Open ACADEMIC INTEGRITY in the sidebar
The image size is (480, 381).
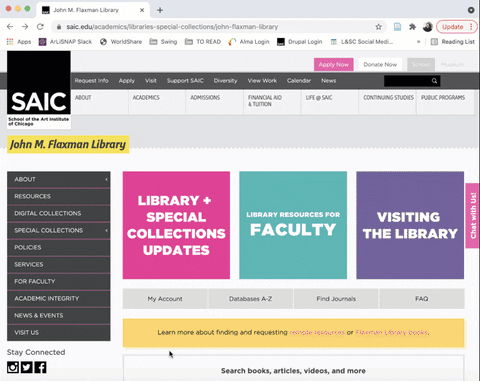[59, 298]
